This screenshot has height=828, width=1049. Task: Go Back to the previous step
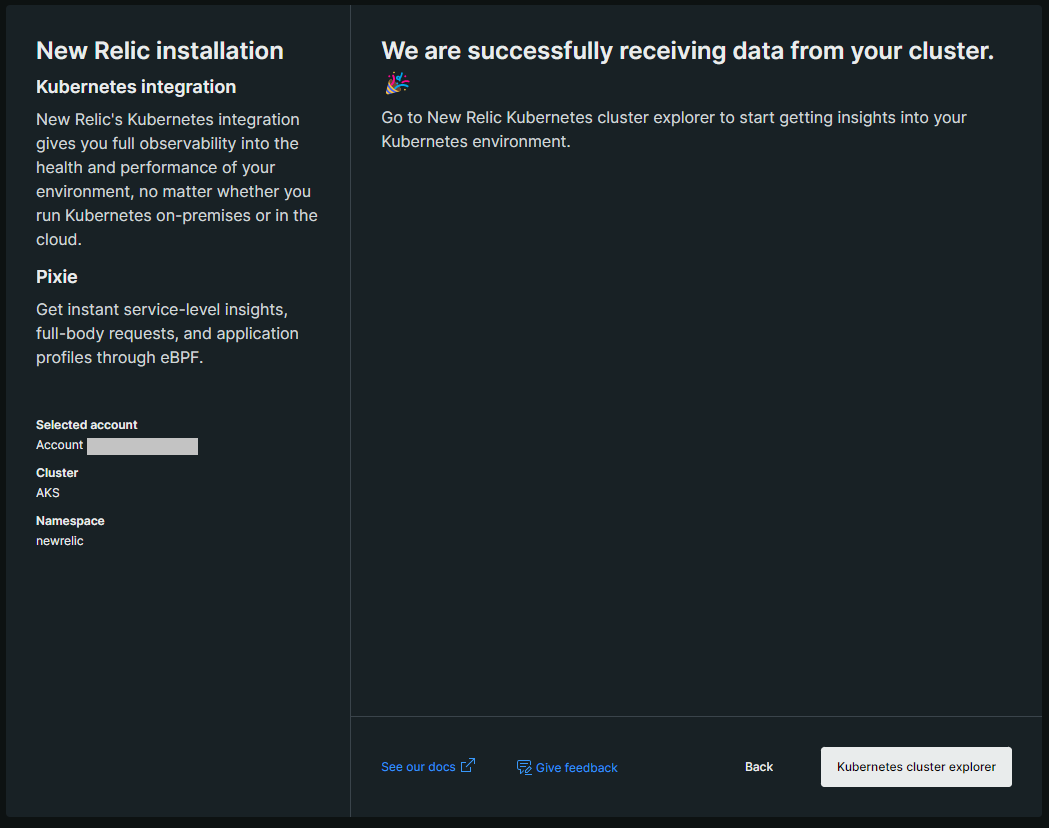click(759, 766)
